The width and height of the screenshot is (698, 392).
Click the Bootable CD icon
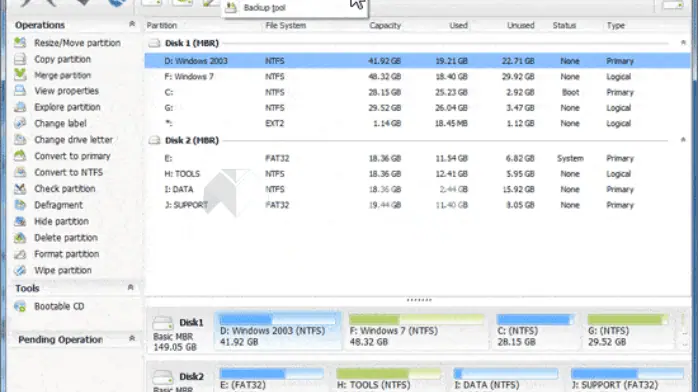point(20,306)
